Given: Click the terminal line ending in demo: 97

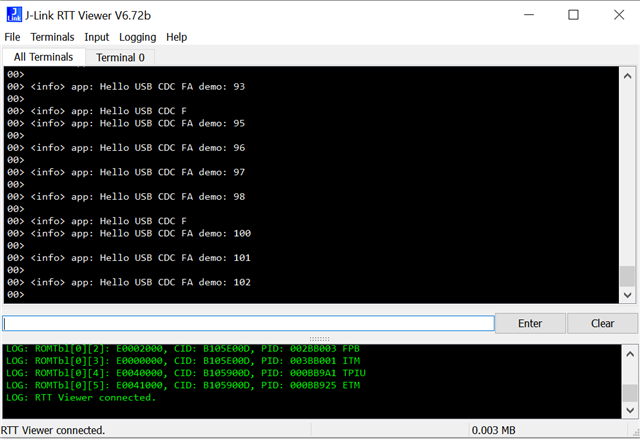Looking at the screenshot, I should (126, 172).
